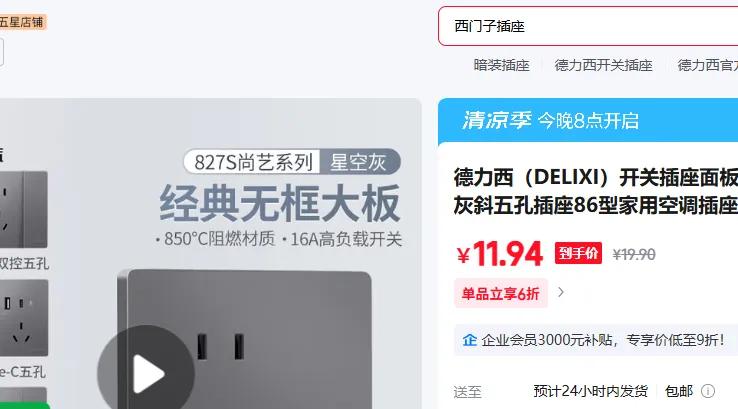
Task: Click the 送至 delivery location label
Action: click(x=467, y=392)
